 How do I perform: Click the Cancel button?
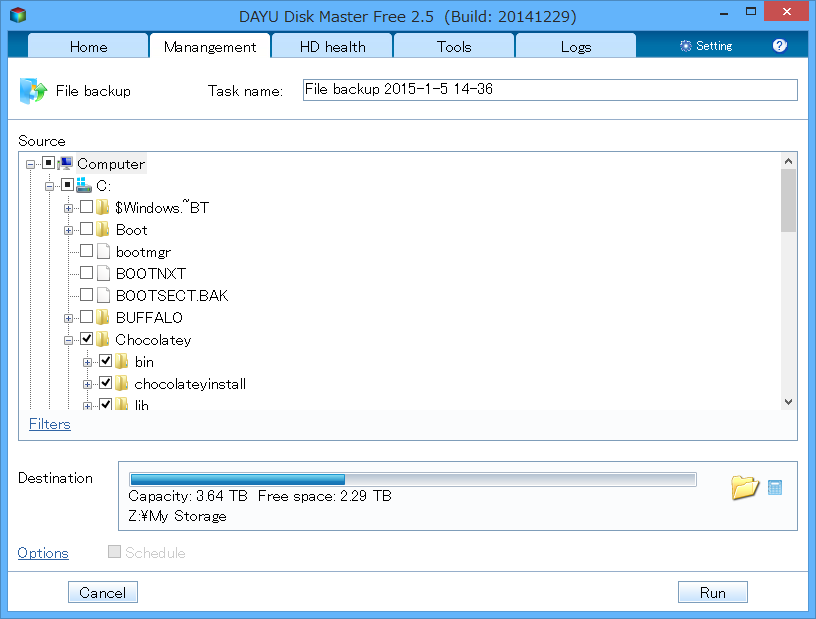click(103, 592)
